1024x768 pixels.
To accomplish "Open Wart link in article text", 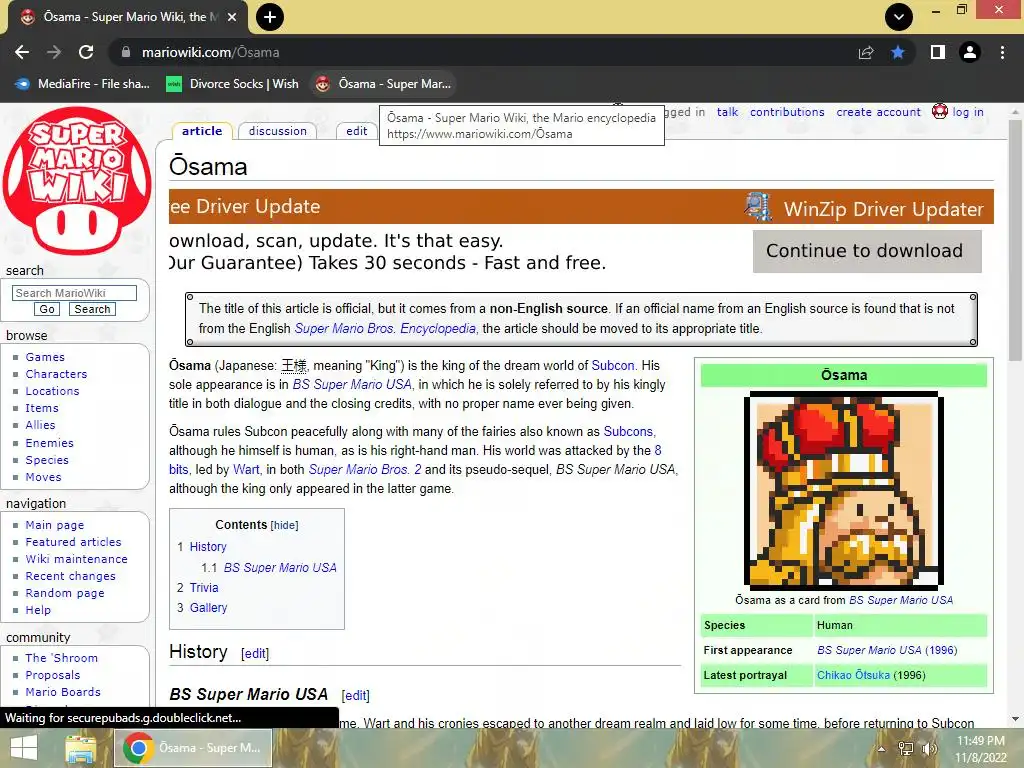I will pyautogui.click(x=246, y=470).
